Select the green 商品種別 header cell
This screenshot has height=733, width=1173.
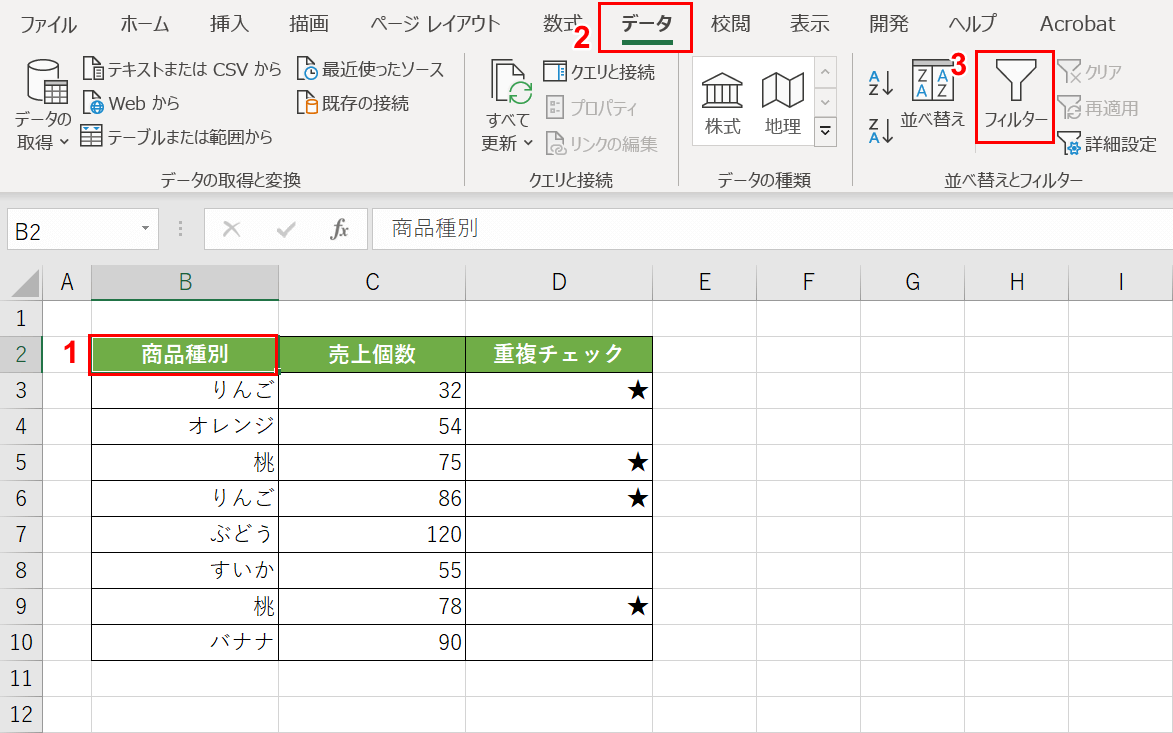[184, 354]
